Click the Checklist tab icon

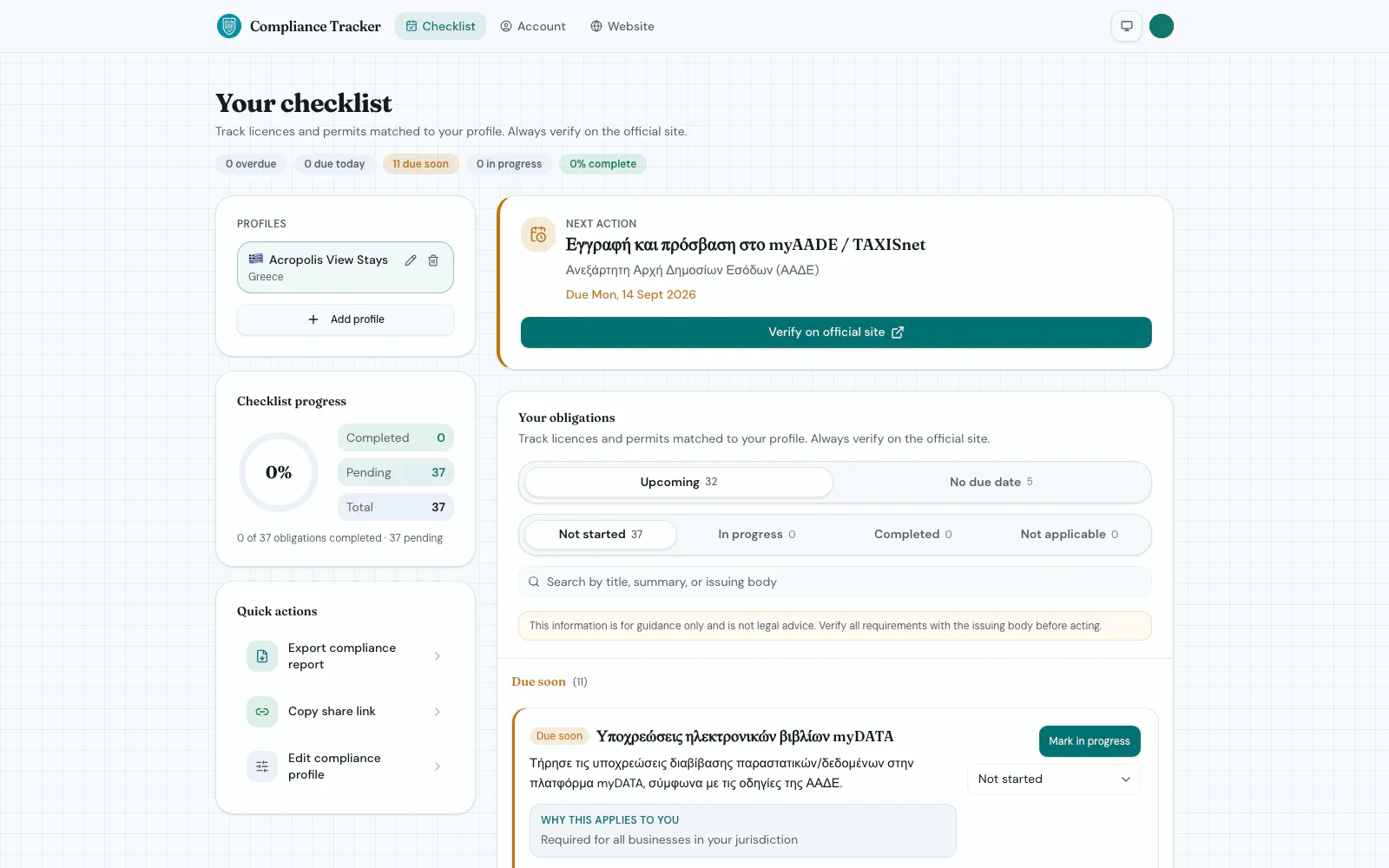point(411,26)
